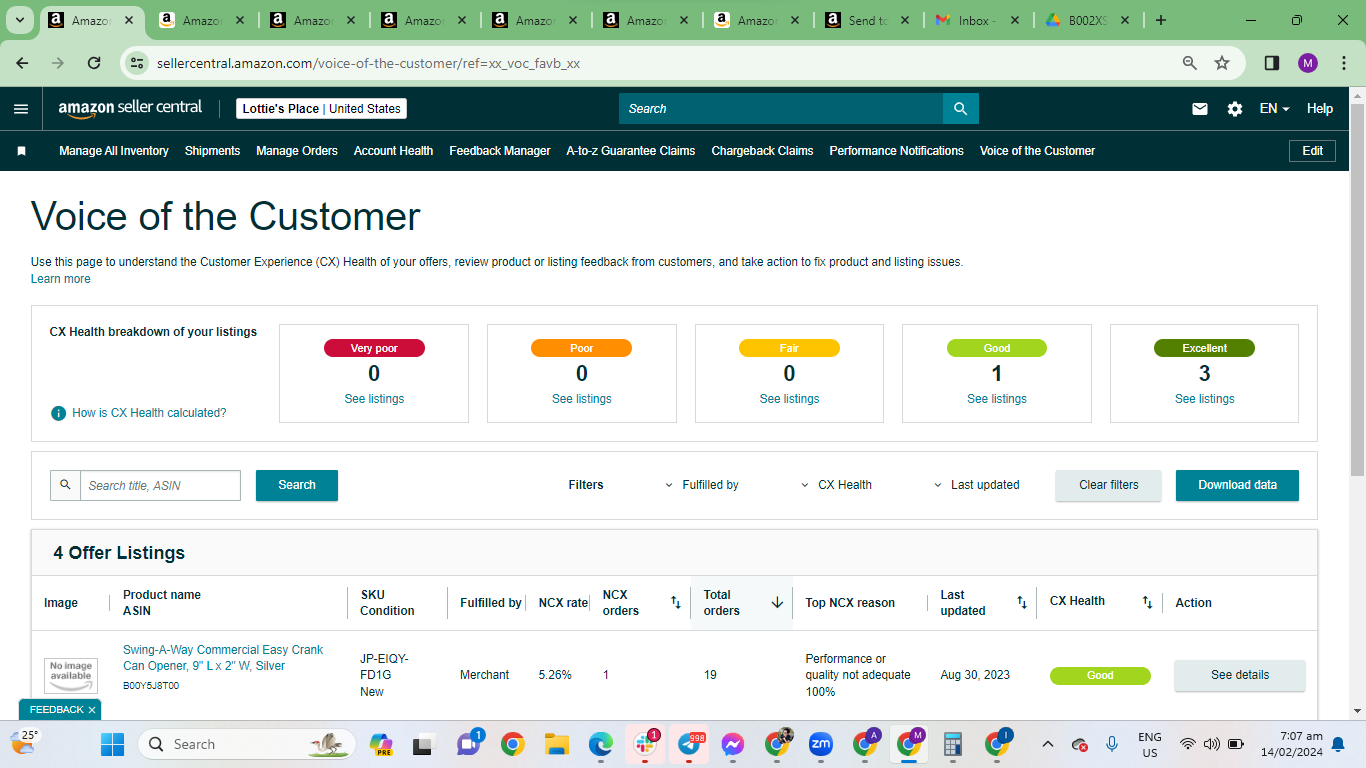Go to Shipments in the favorites bar

click(x=212, y=151)
